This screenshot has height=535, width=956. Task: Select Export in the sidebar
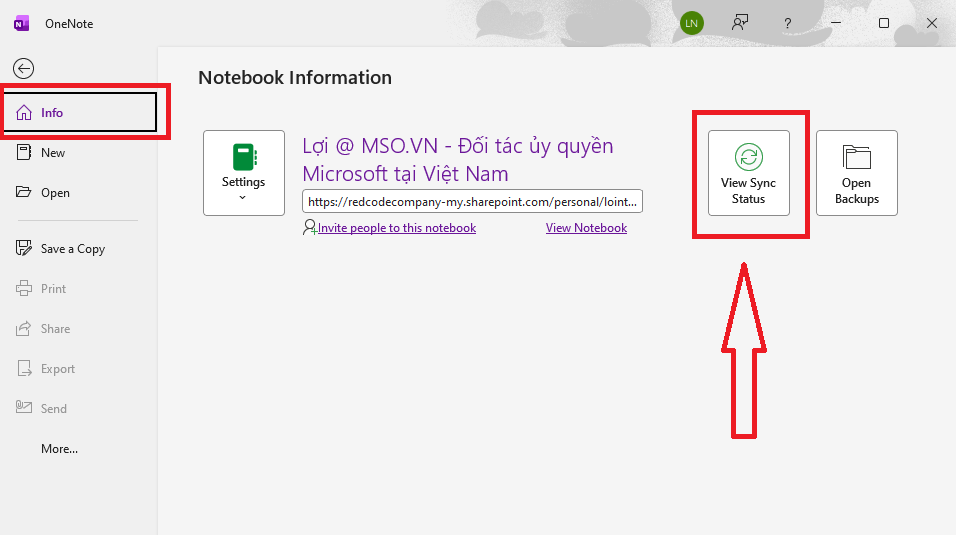tap(78, 369)
